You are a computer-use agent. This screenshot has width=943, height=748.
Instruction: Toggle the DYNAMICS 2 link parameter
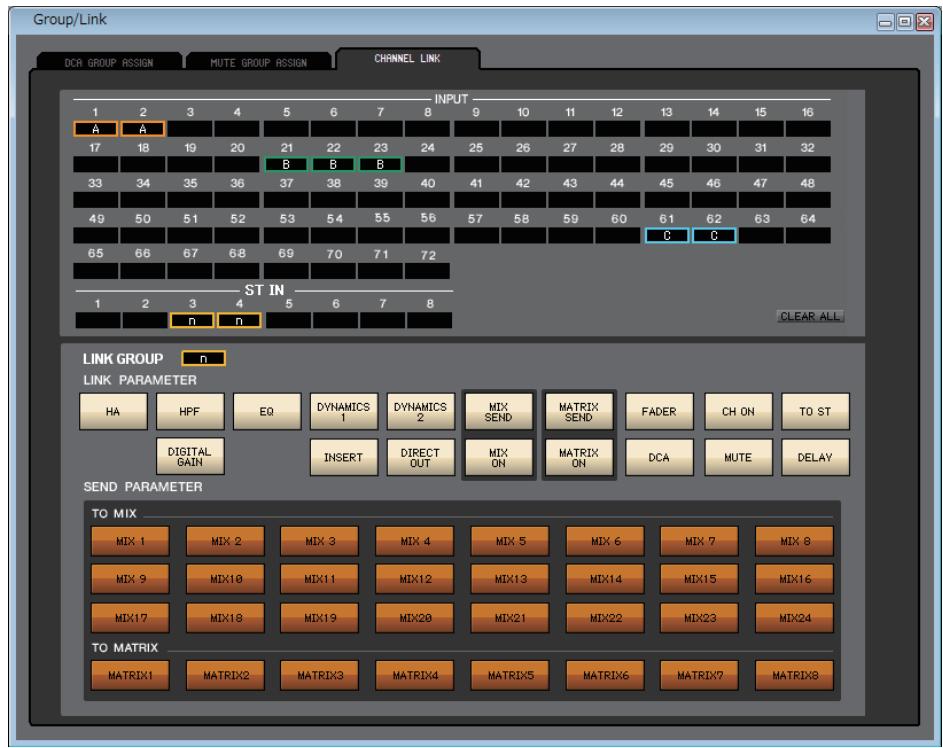pos(420,411)
